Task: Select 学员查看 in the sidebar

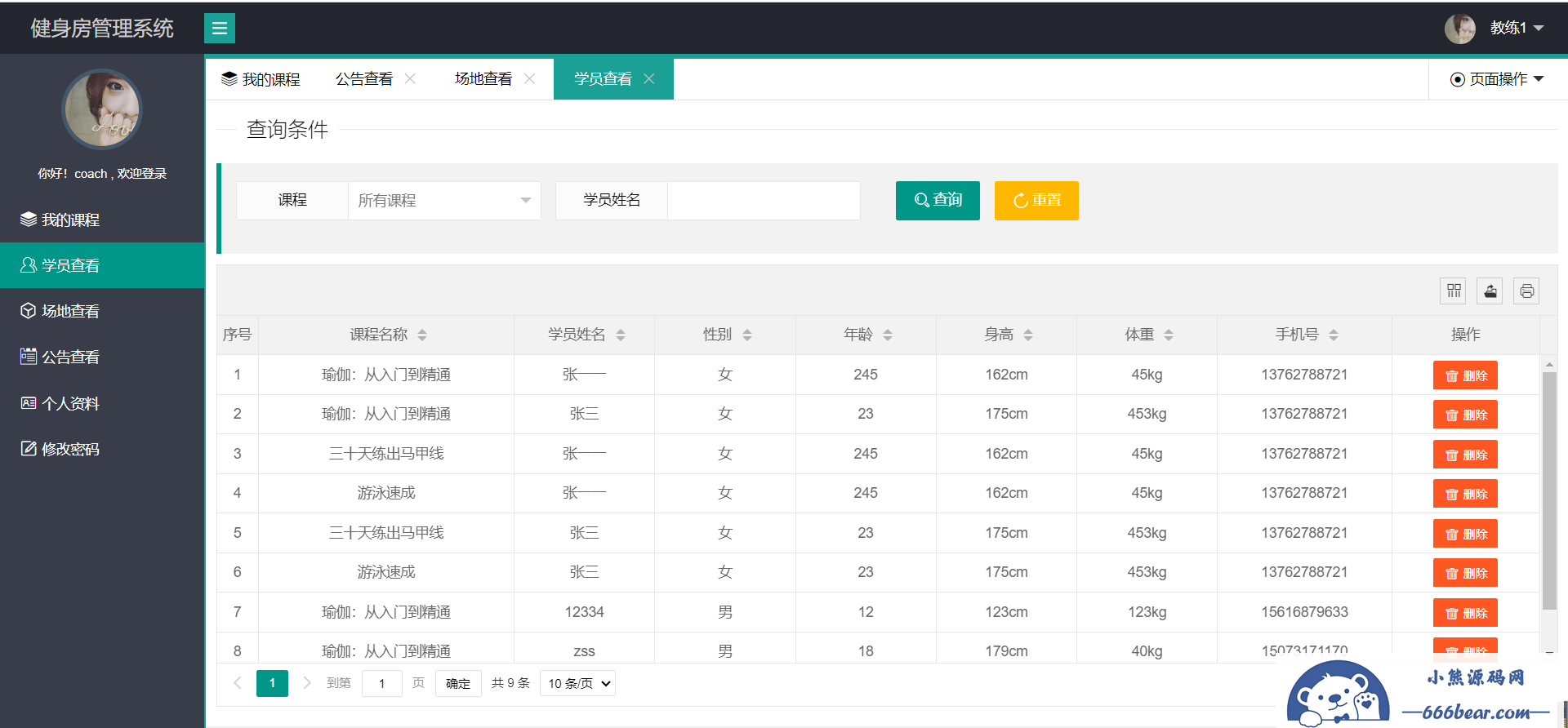Action: click(x=102, y=265)
